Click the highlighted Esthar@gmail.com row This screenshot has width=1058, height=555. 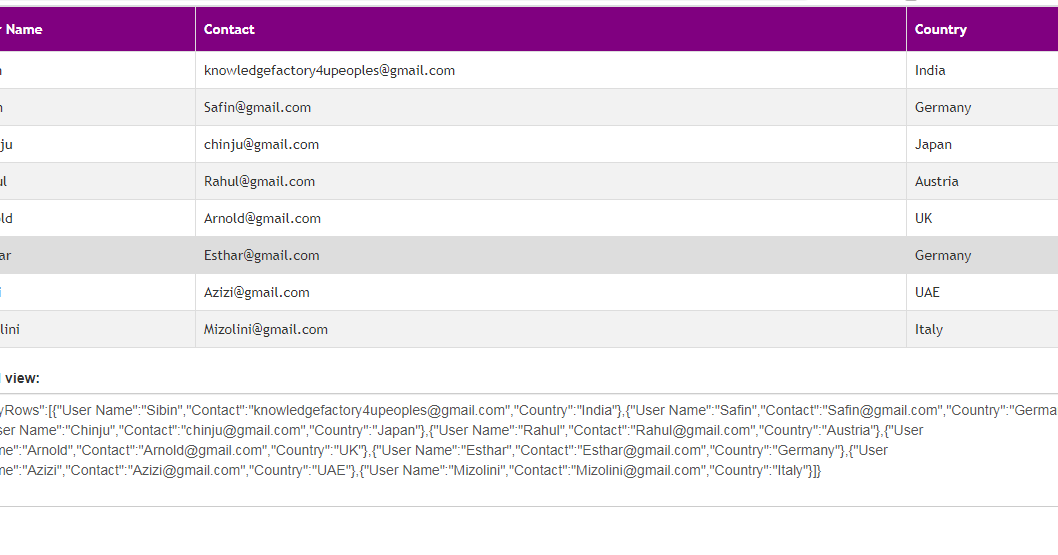261,255
